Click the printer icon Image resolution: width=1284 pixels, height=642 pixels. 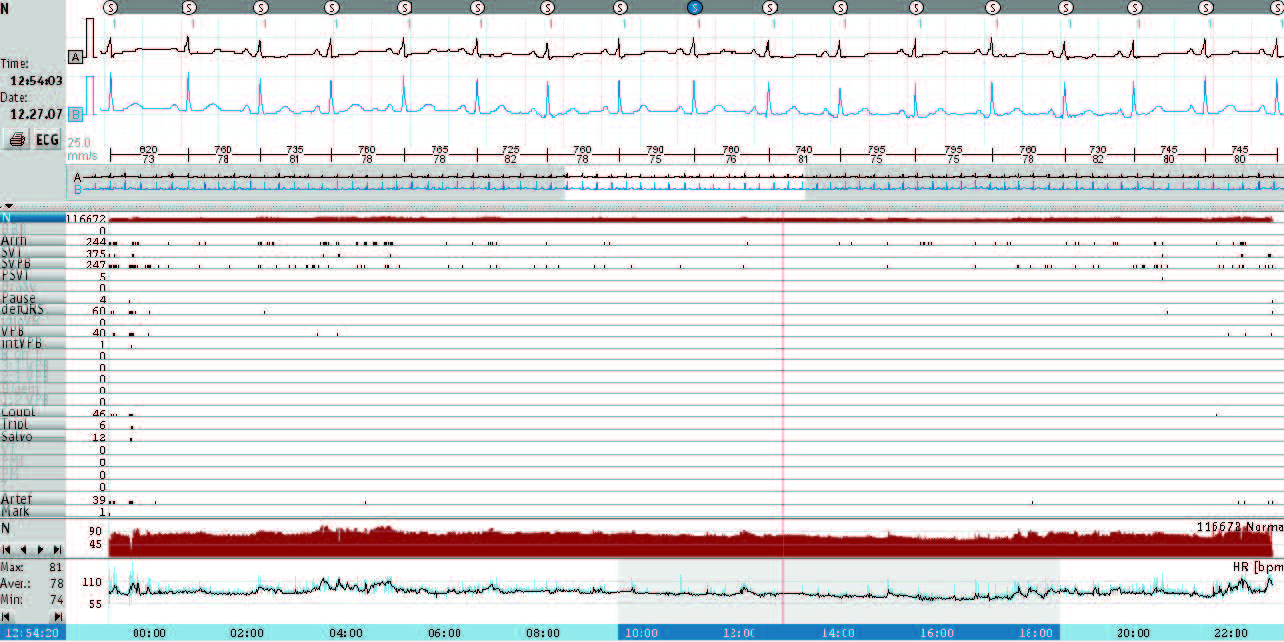[17, 139]
